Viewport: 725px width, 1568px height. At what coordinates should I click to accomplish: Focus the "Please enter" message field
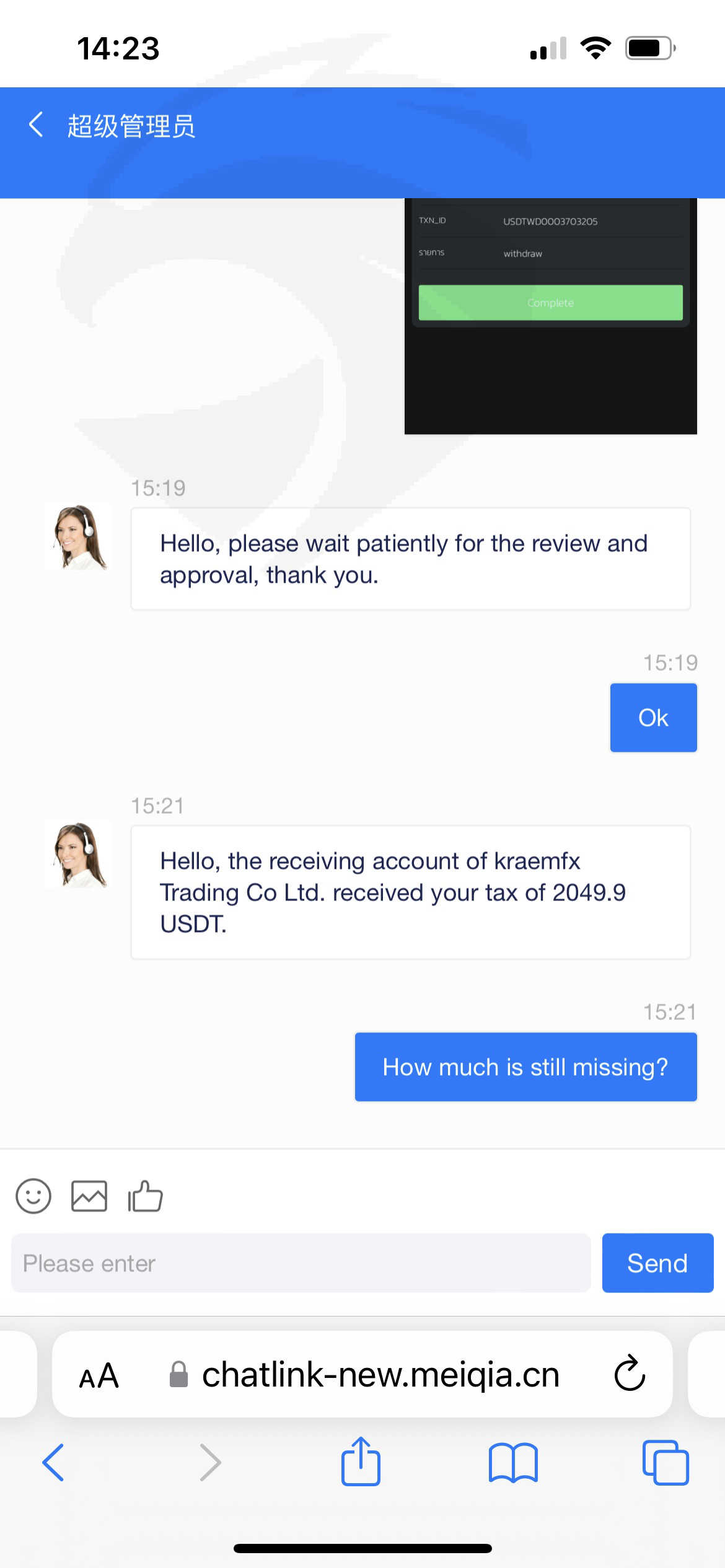point(301,1263)
